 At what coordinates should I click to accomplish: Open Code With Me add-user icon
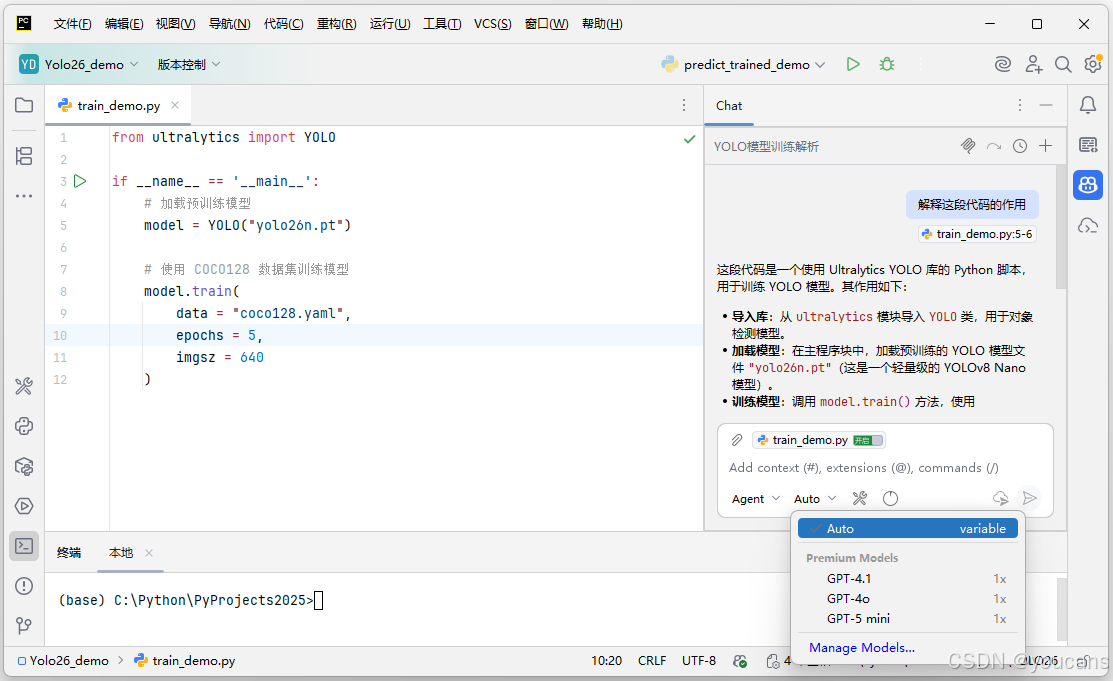(1034, 65)
